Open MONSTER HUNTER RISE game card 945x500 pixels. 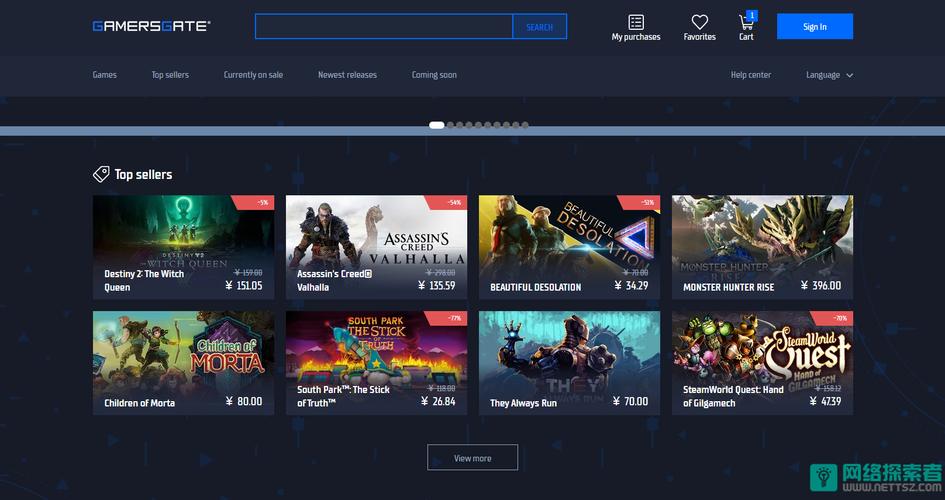[x=762, y=247]
